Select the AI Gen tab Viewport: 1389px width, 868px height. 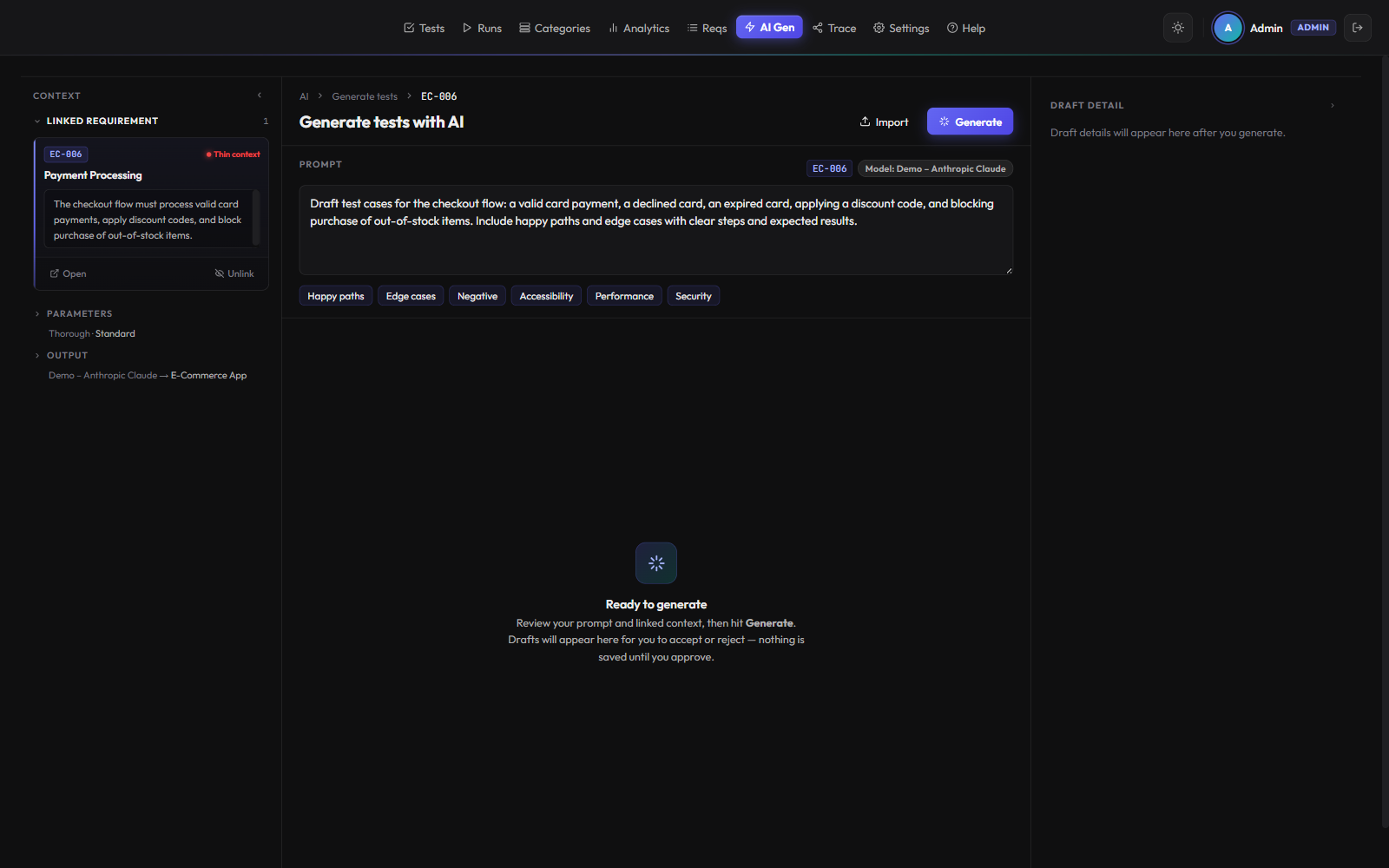pos(769,27)
